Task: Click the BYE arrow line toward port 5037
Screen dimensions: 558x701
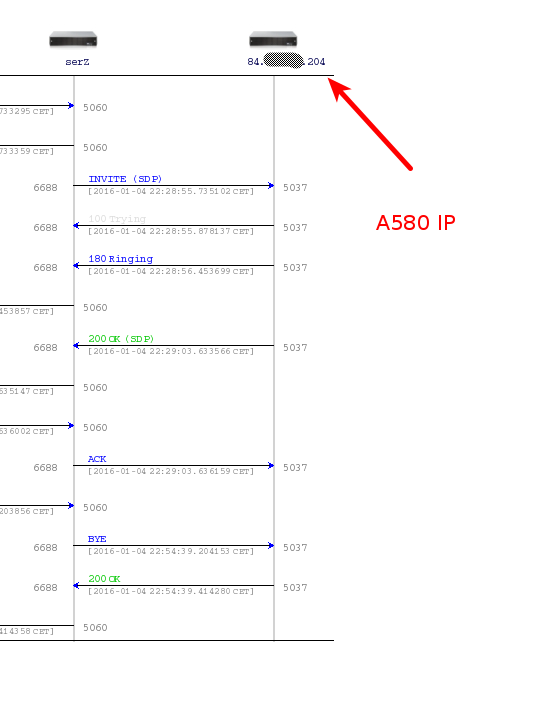Action: [173, 545]
